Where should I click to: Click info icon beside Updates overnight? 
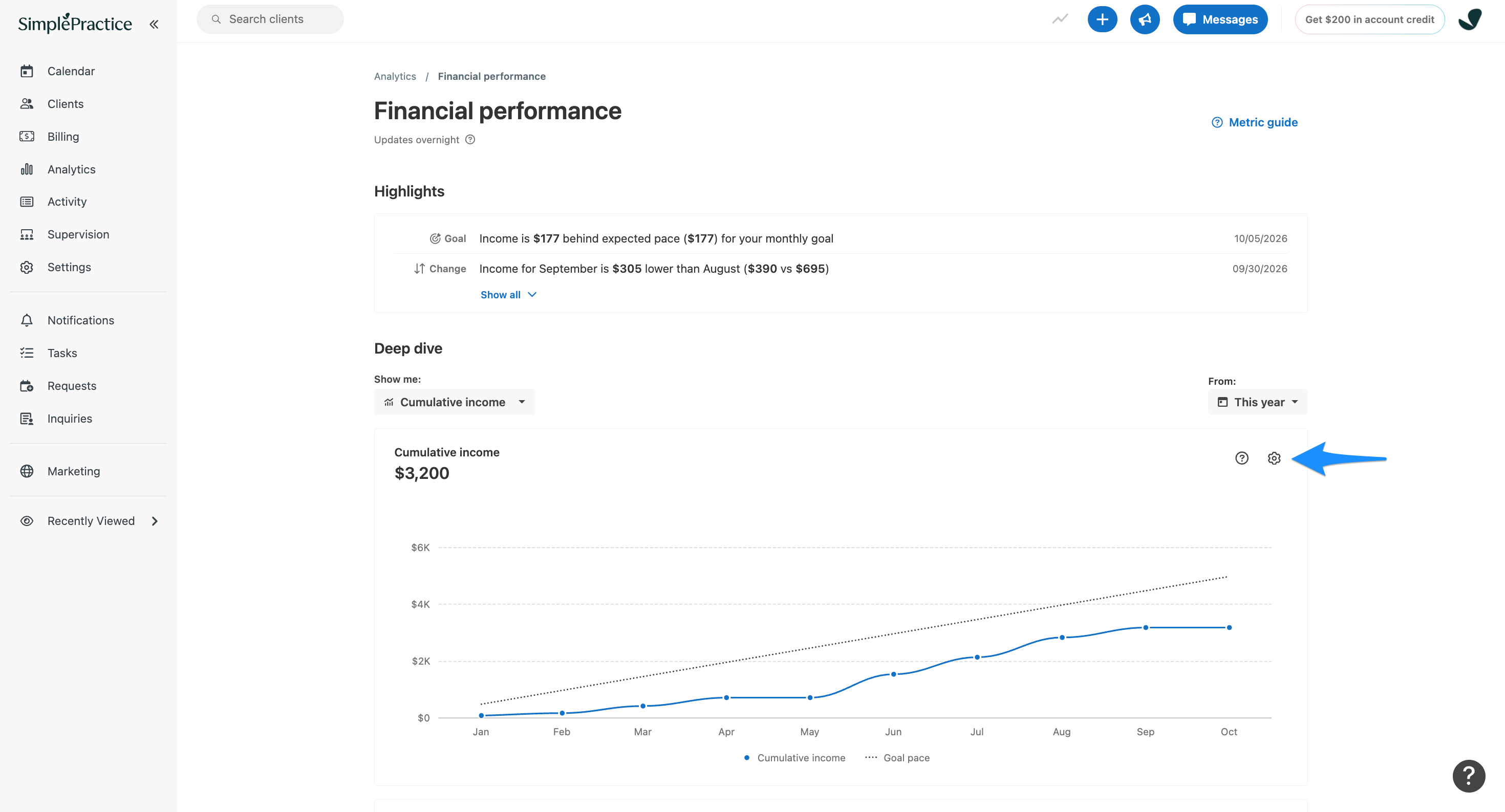[470, 140]
